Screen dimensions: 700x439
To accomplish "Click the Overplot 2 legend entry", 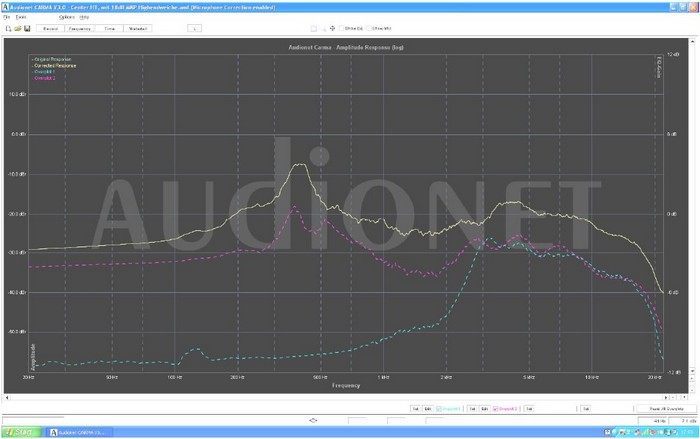I will click(43, 78).
